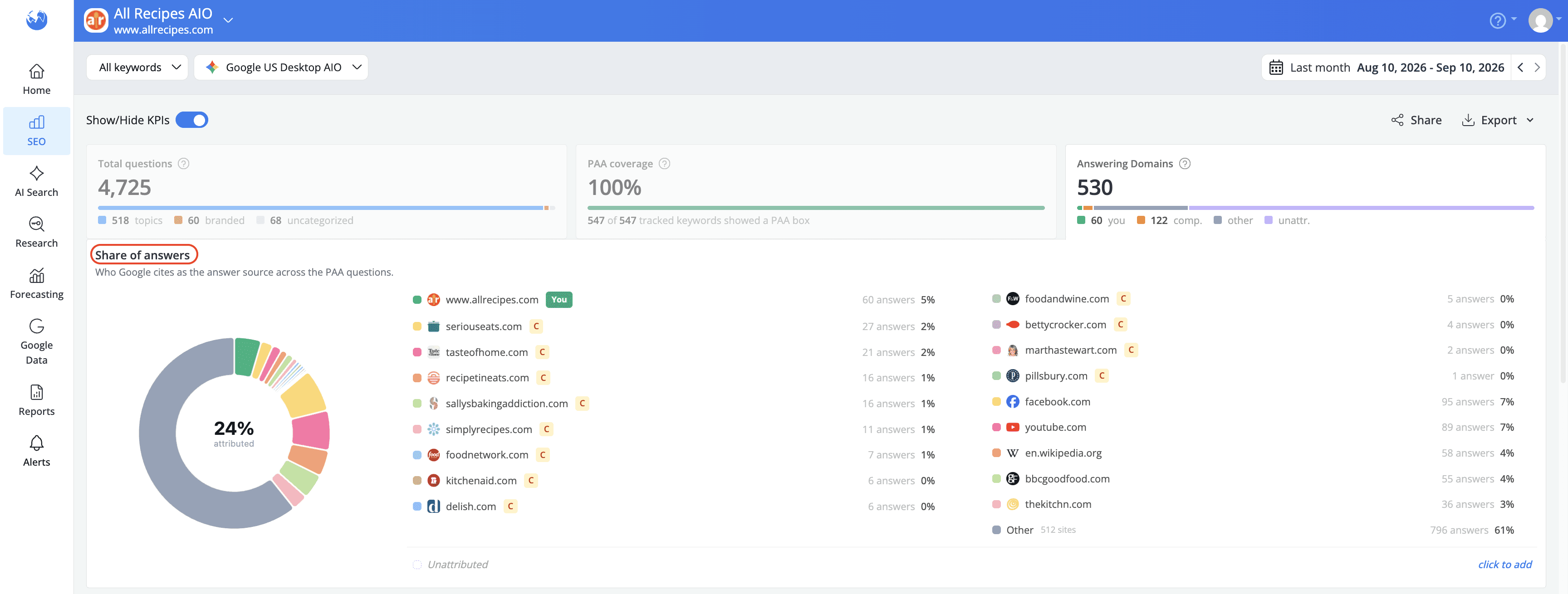This screenshot has height=594, width=1568.
Task: Open the help menu icon
Action: pos(1497,21)
